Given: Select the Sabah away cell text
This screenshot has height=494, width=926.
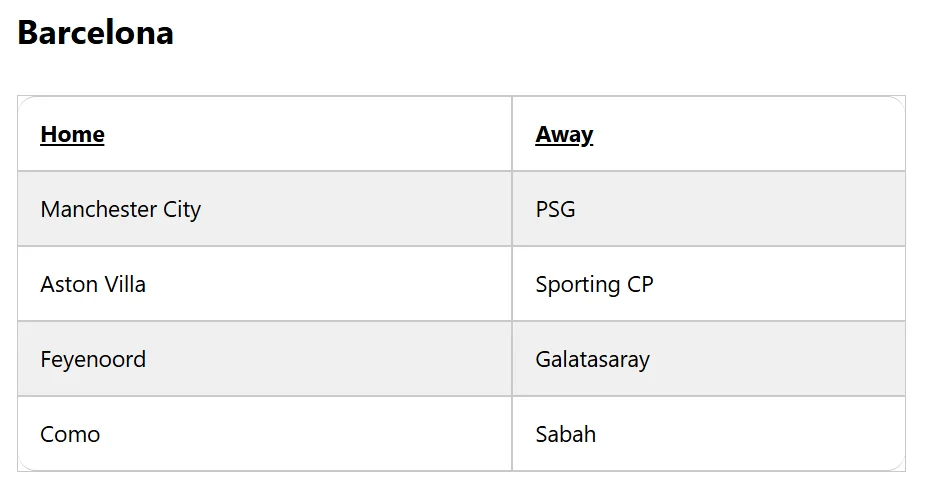Looking at the screenshot, I should click(565, 434).
